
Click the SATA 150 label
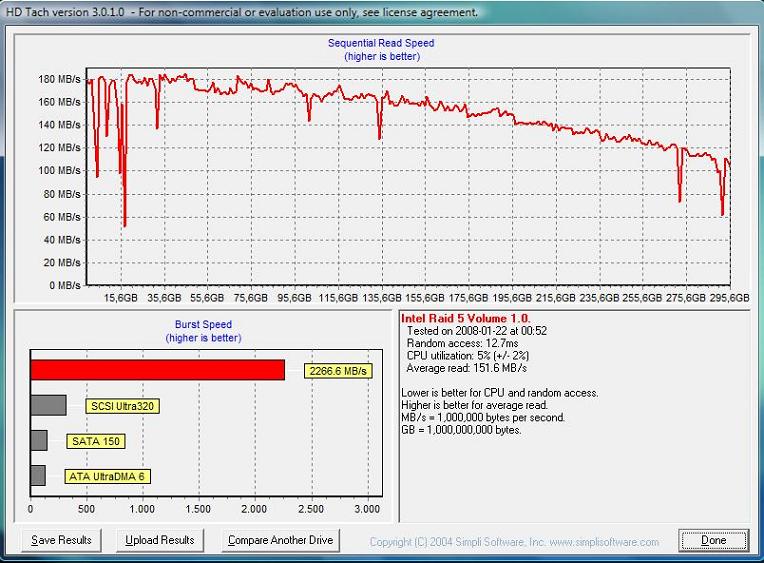point(96,441)
